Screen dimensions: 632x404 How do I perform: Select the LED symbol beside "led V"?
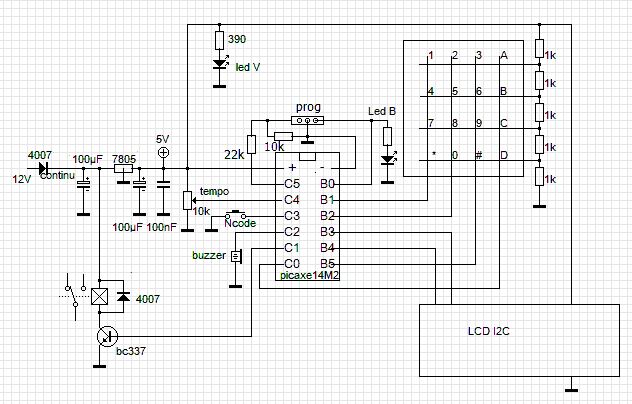[220, 64]
